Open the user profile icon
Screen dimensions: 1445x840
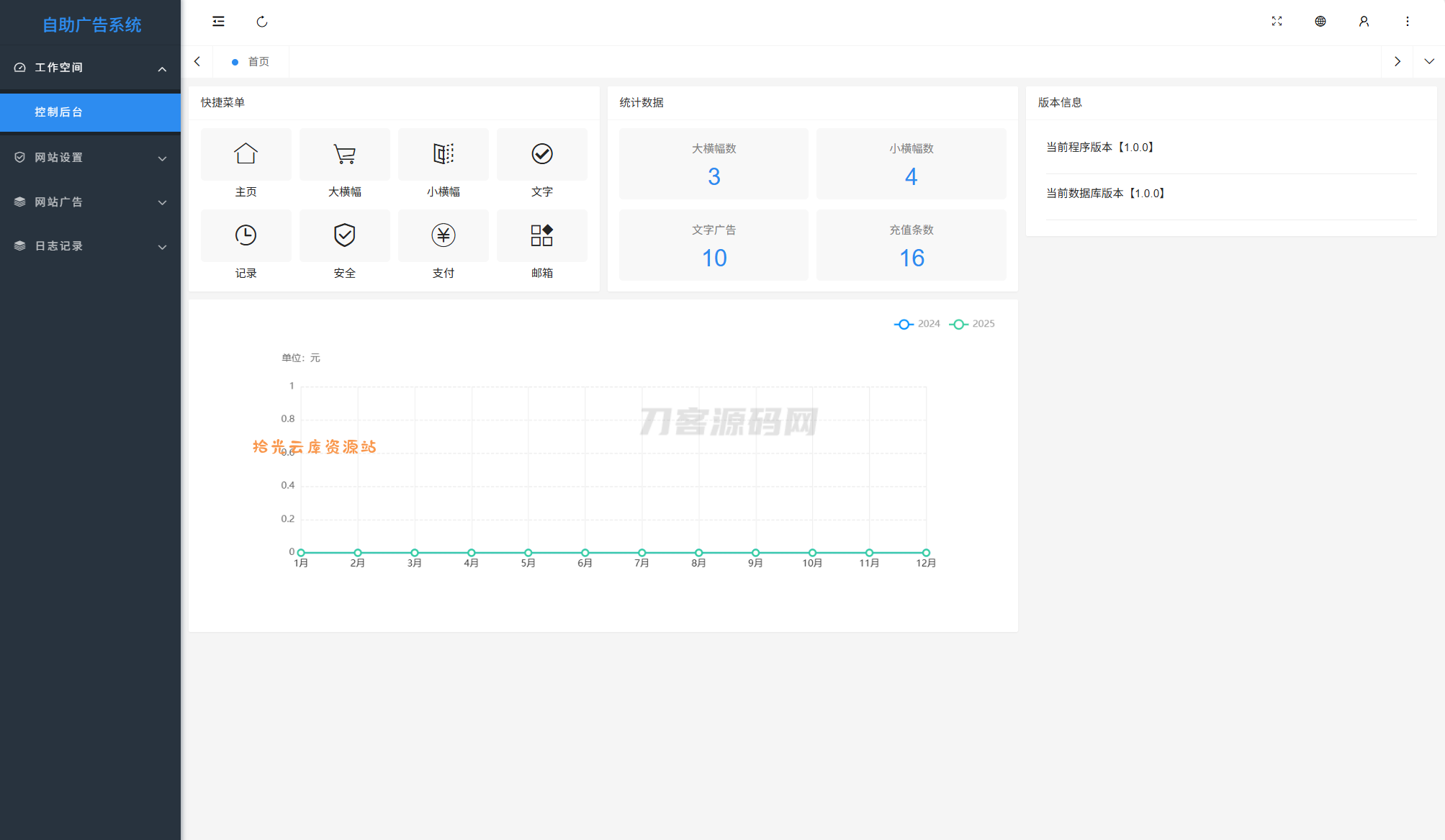(1364, 22)
